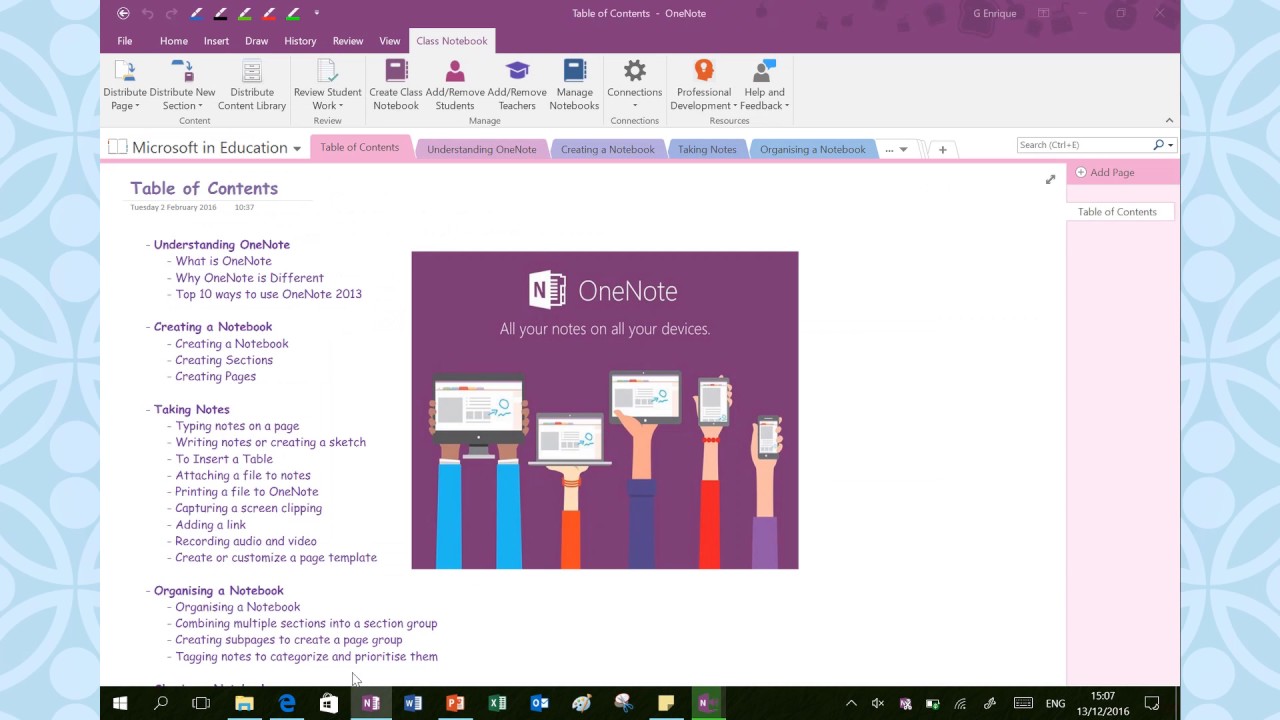Viewport: 1280px width, 720px height.
Task: Open Add/Remove Students
Action: click(455, 85)
